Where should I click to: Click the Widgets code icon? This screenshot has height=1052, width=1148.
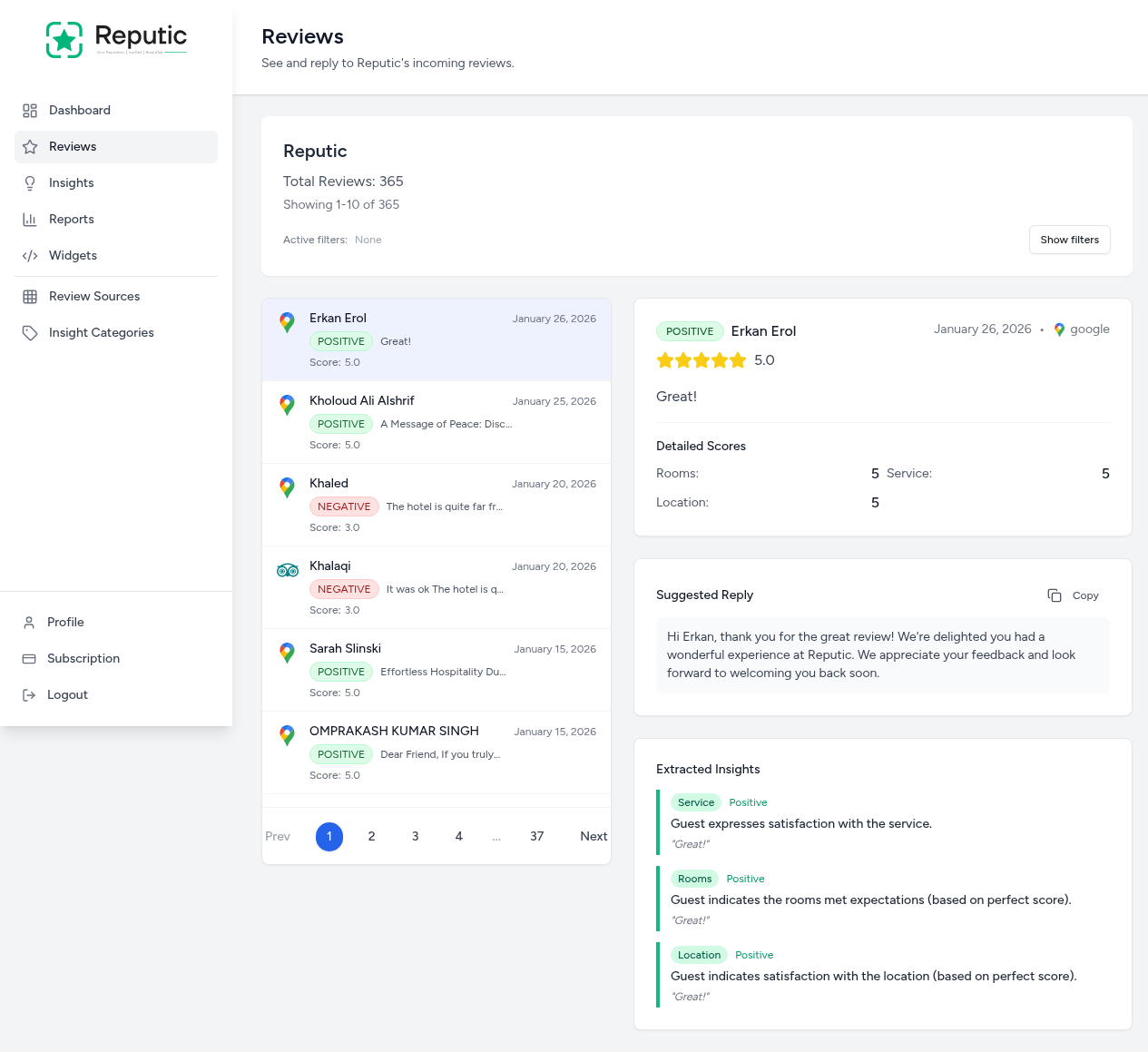[x=30, y=256]
